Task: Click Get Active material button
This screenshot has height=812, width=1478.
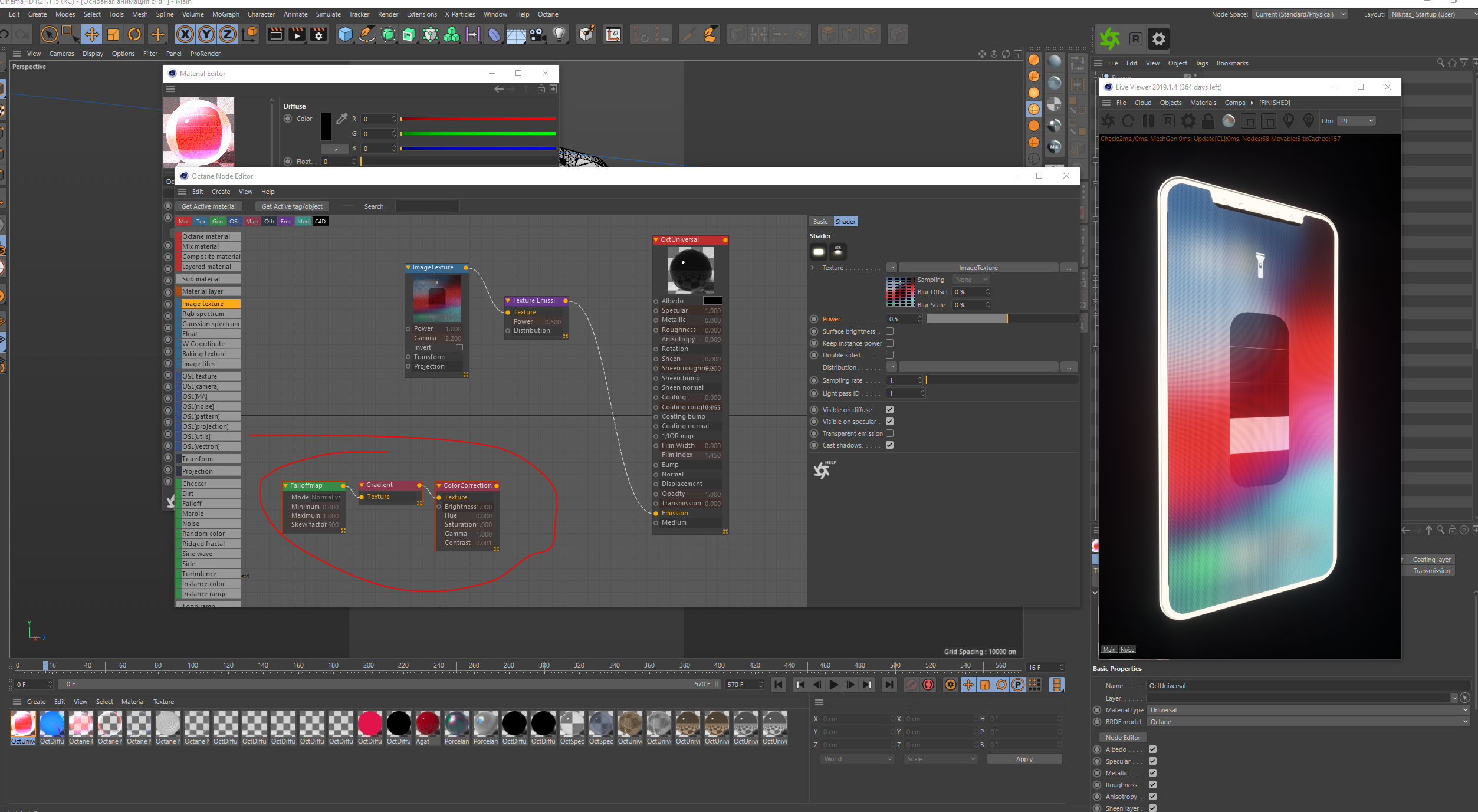Action: click(208, 206)
